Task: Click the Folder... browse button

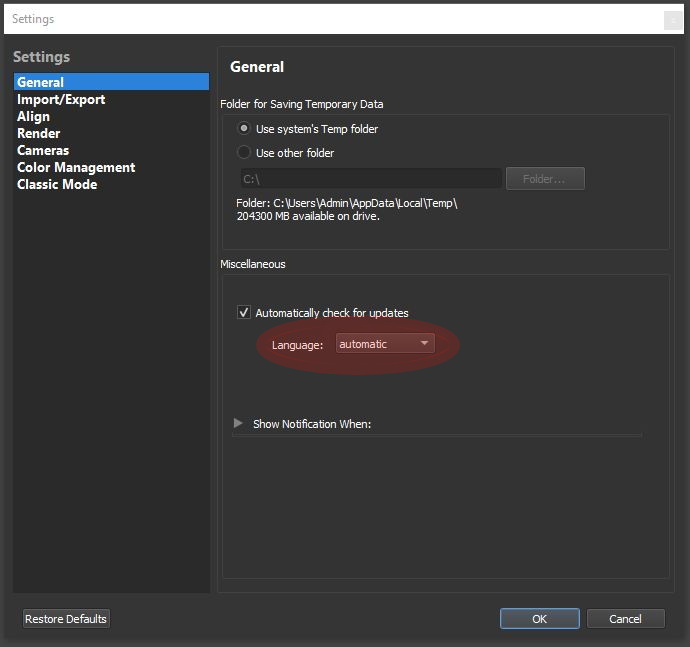Action: tap(545, 179)
